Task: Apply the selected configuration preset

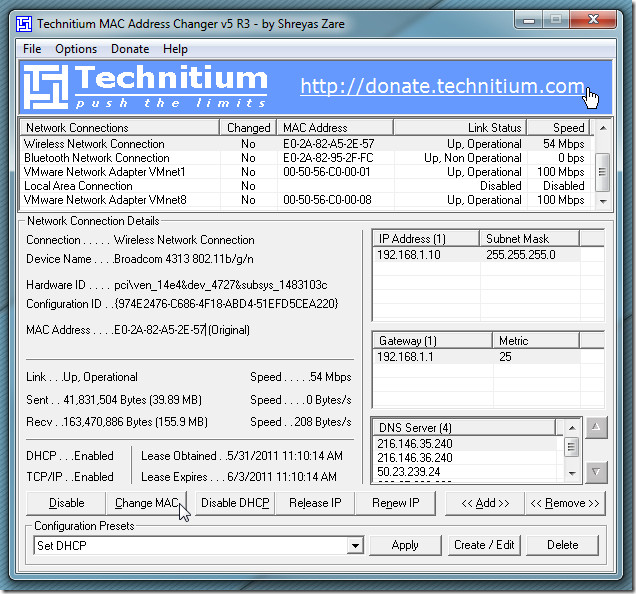Action: point(405,545)
